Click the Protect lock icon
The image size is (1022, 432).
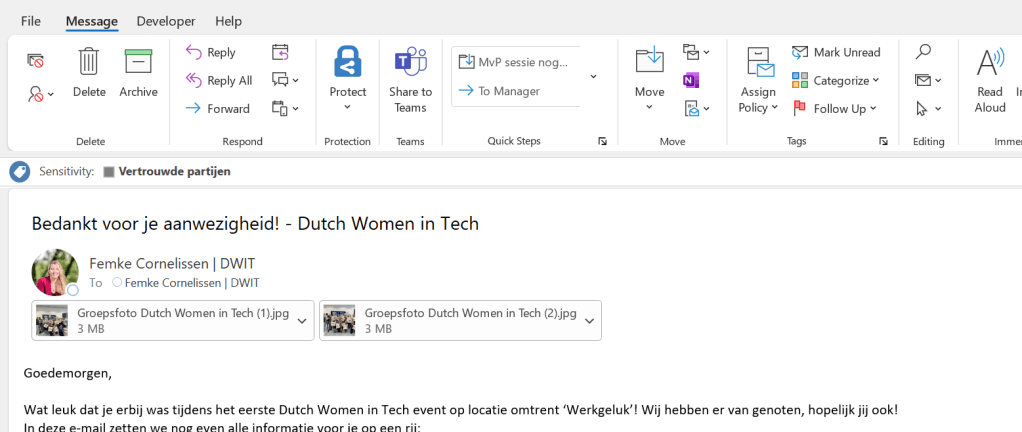click(348, 62)
